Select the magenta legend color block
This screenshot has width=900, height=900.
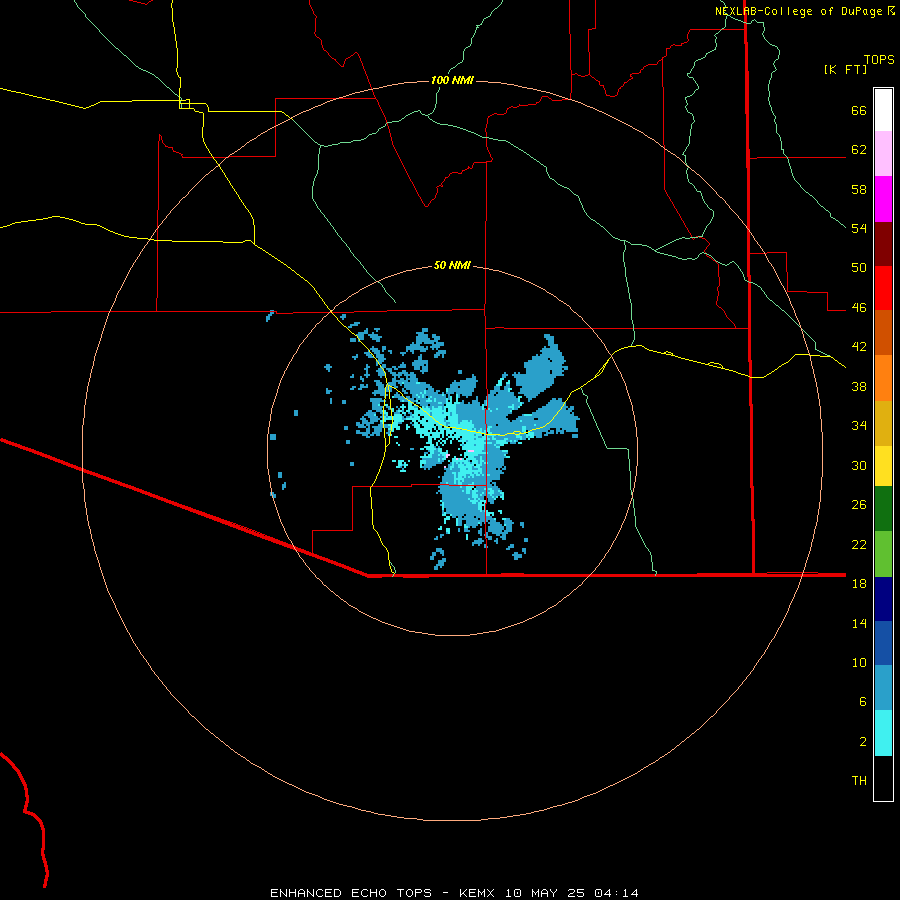coord(883,199)
